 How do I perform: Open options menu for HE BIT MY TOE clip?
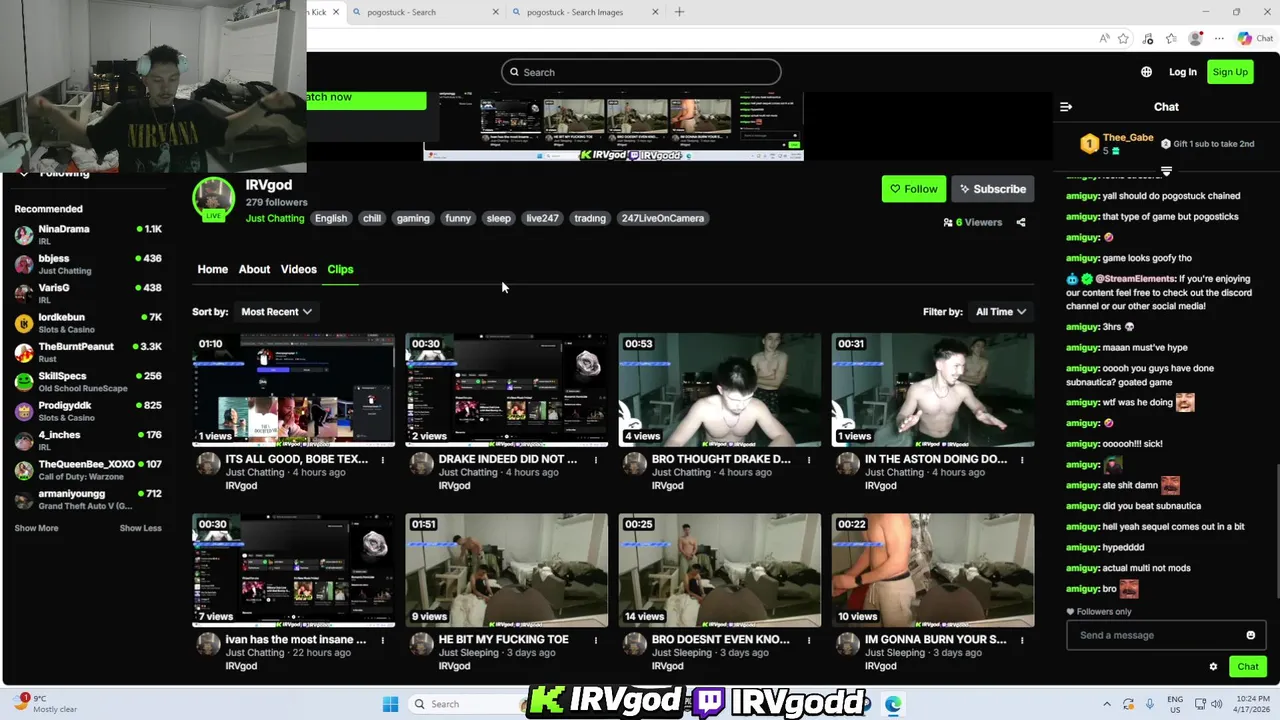click(595, 640)
